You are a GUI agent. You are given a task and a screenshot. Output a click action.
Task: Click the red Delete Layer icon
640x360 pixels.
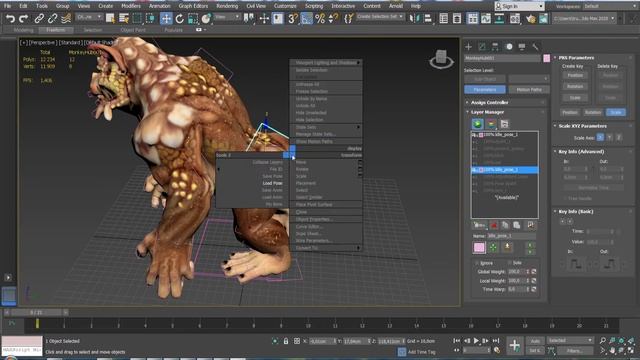pyautogui.click(x=494, y=225)
